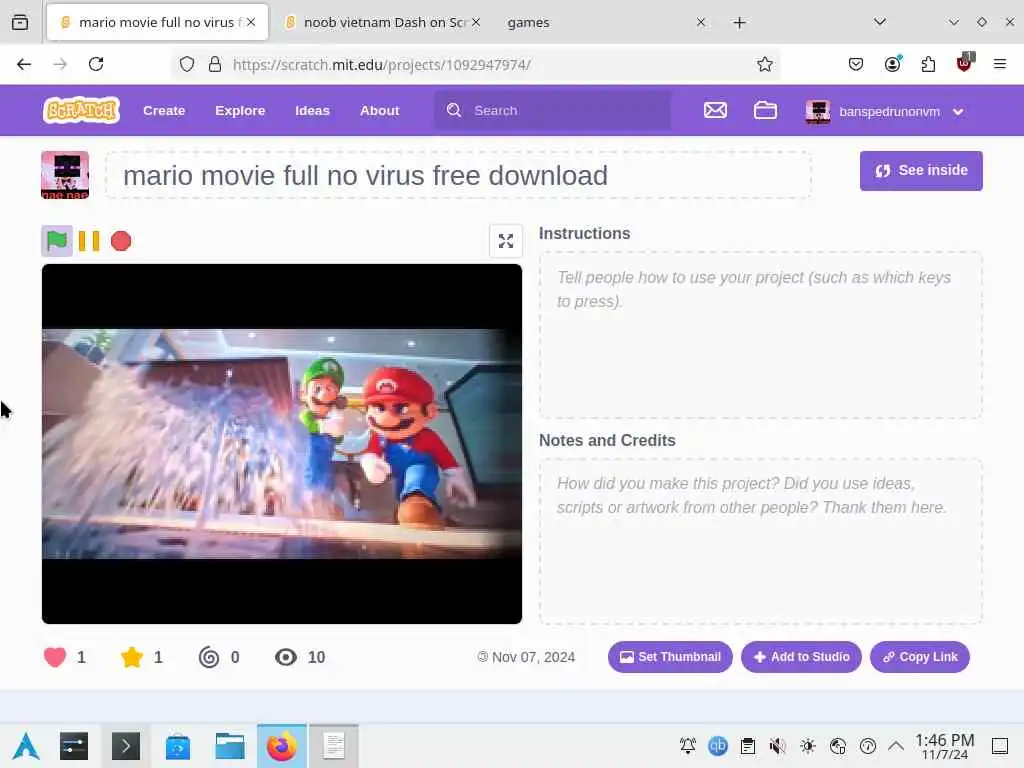Close the noob vietnam Dash tab
This screenshot has width=1024, height=768.
pos(476,22)
